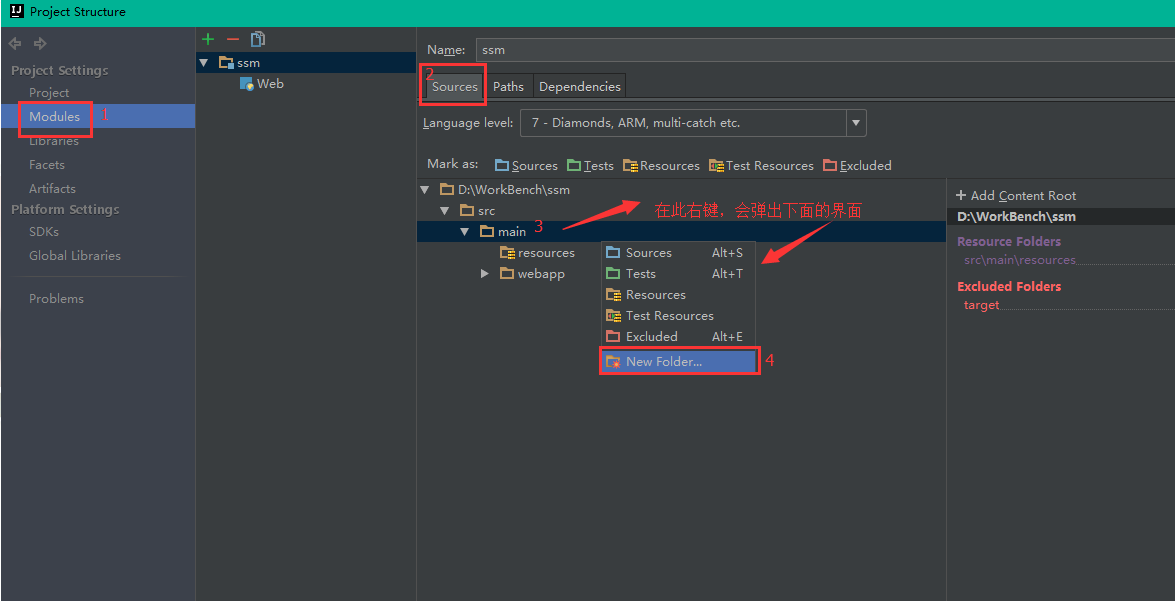
Task: Click the green plus add module icon
Action: pos(208,39)
